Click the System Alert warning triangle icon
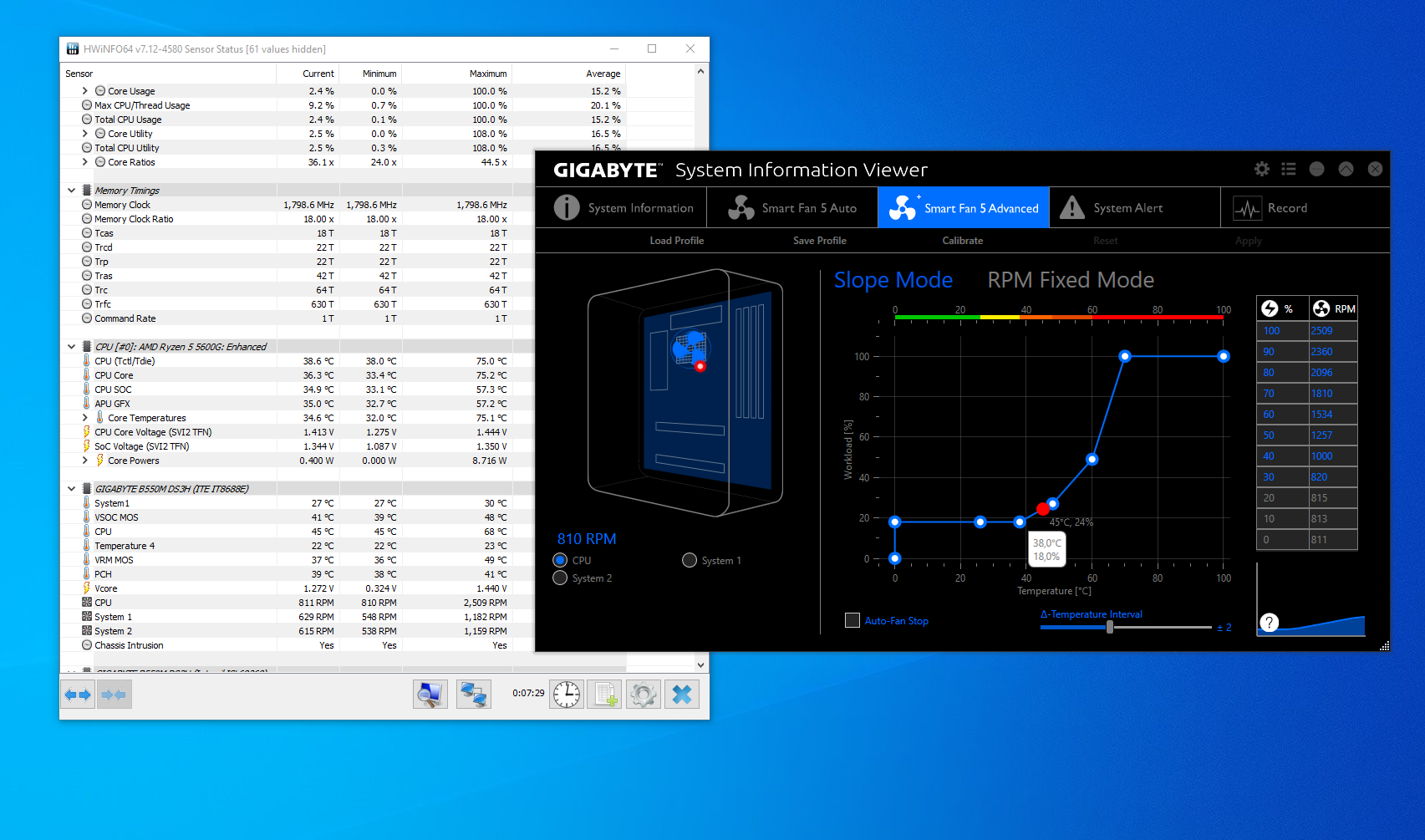Screen dimensions: 1425x840 tap(1071, 207)
